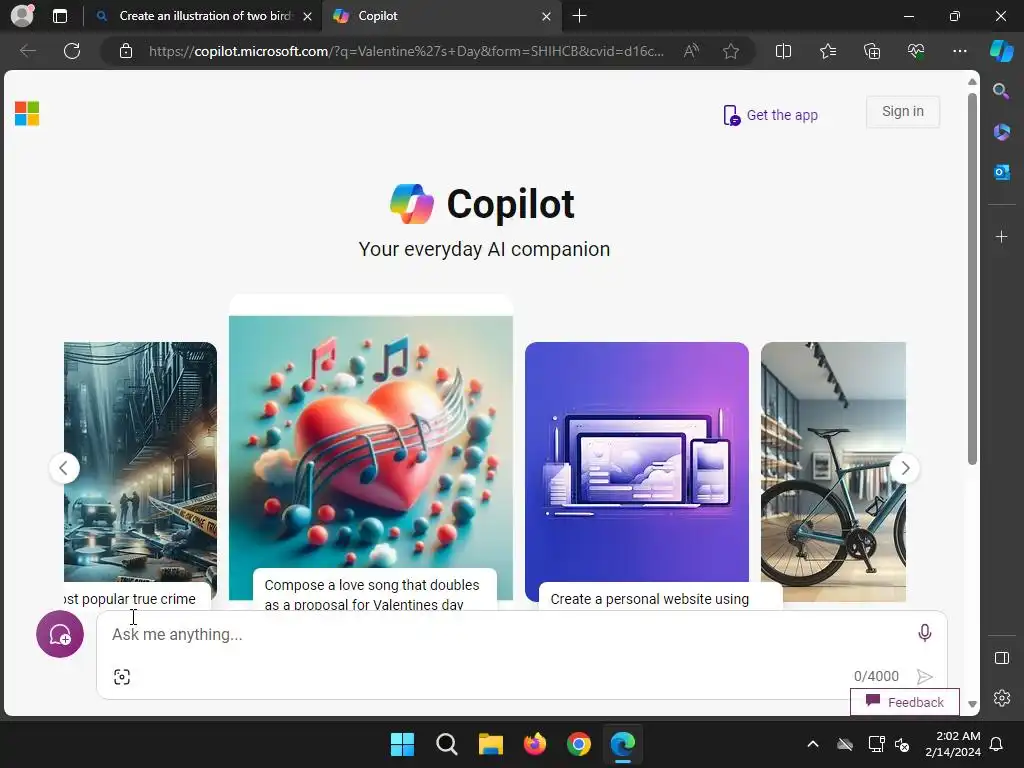Select the bicycle shop suggestion card

coord(833,472)
